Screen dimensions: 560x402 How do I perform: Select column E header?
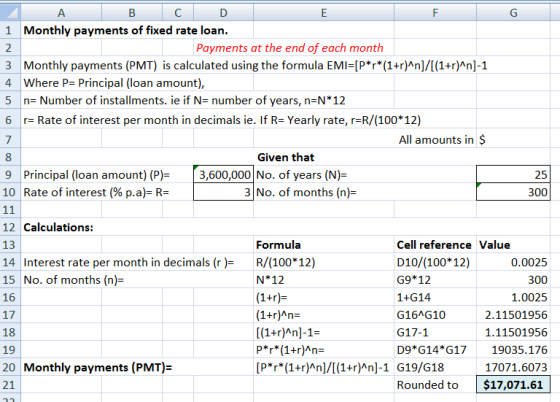click(x=324, y=13)
